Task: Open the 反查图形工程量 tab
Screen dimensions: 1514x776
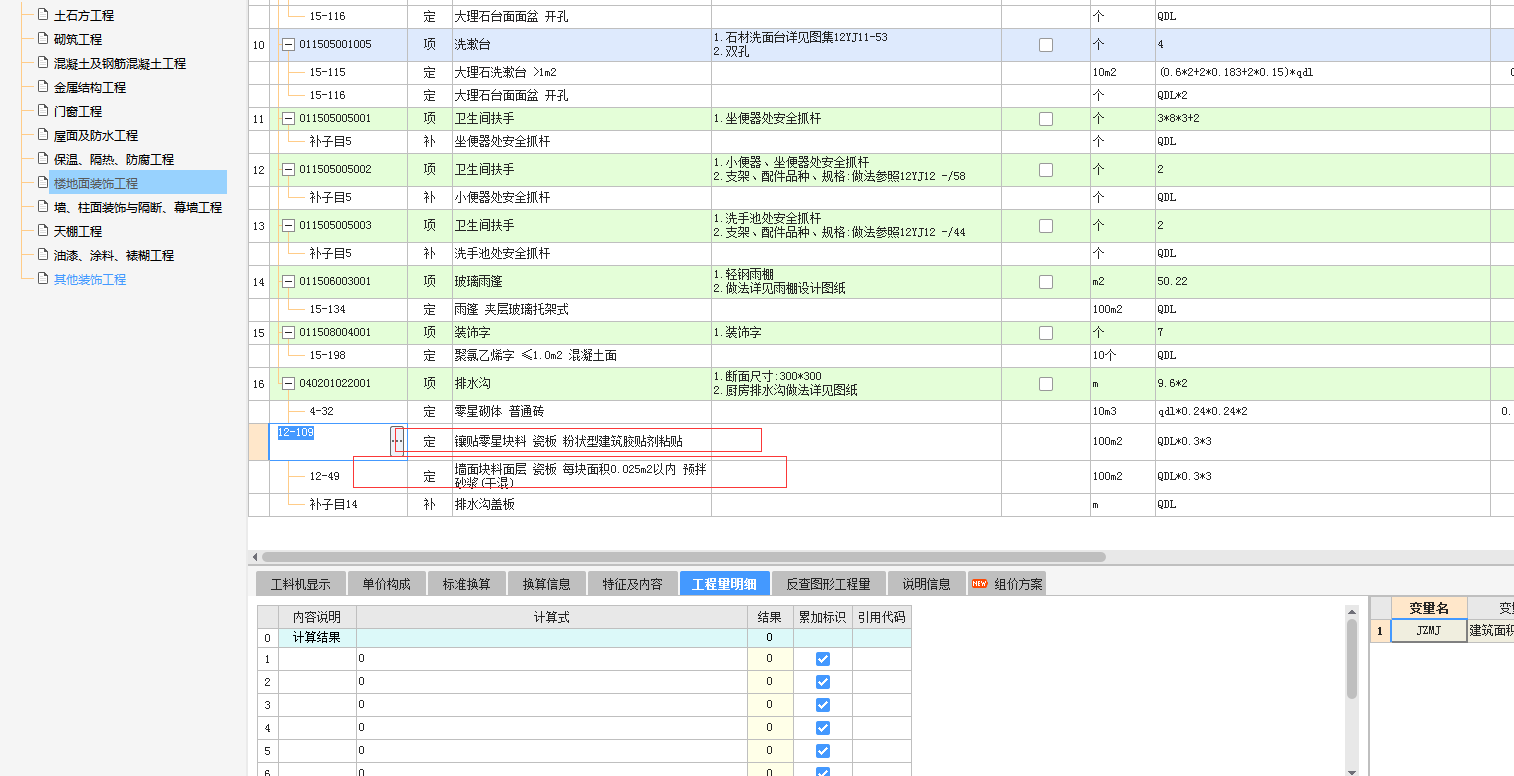Action: point(828,584)
